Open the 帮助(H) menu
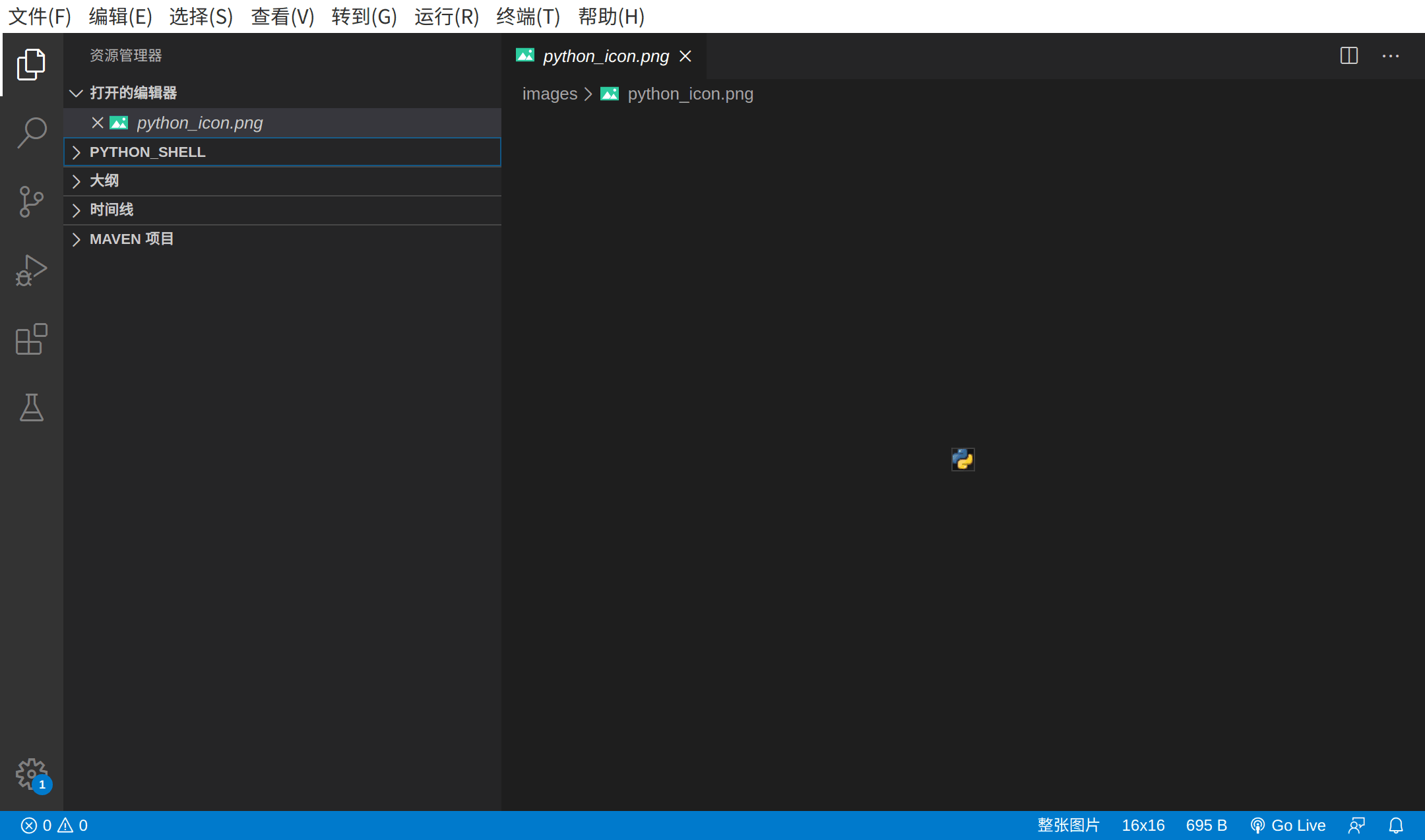 point(612,16)
